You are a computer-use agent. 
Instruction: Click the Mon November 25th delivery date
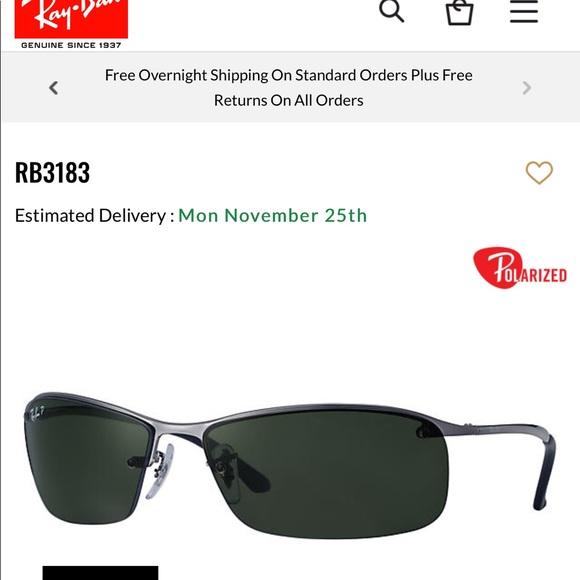point(273,216)
